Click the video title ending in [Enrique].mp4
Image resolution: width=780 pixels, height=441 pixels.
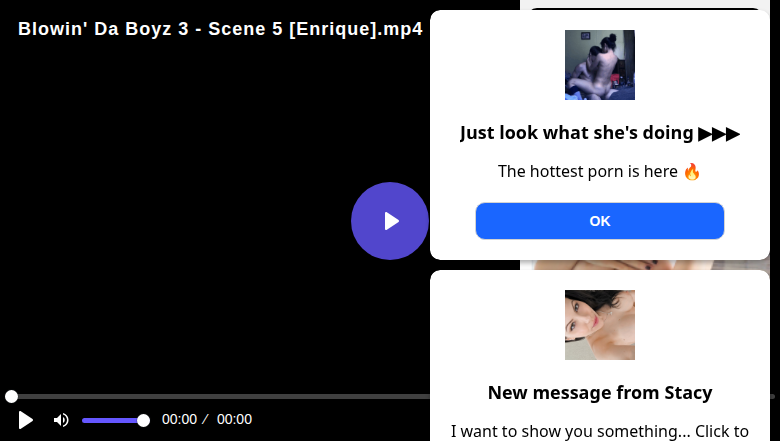coord(220,29)
